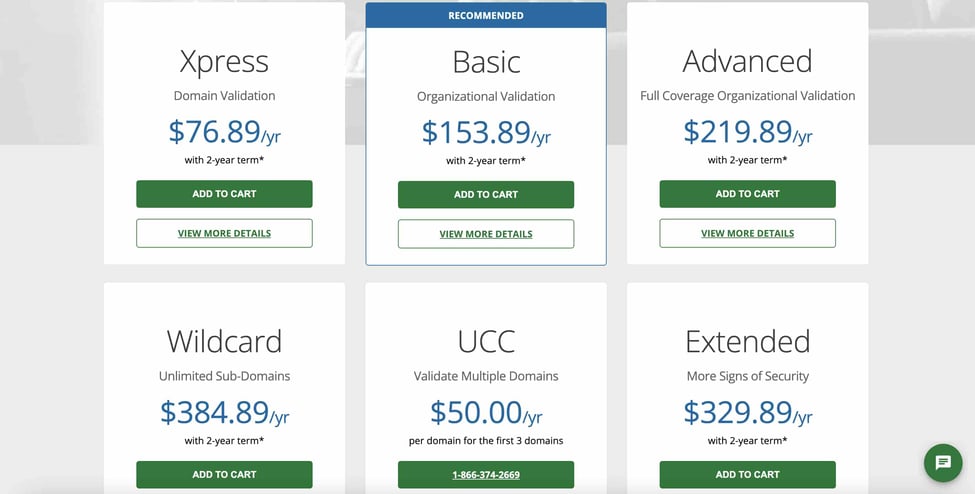Call 1-866-374-2669 for UCC plan
Viewport: 975px width, 494px height.
coord(486,474)
